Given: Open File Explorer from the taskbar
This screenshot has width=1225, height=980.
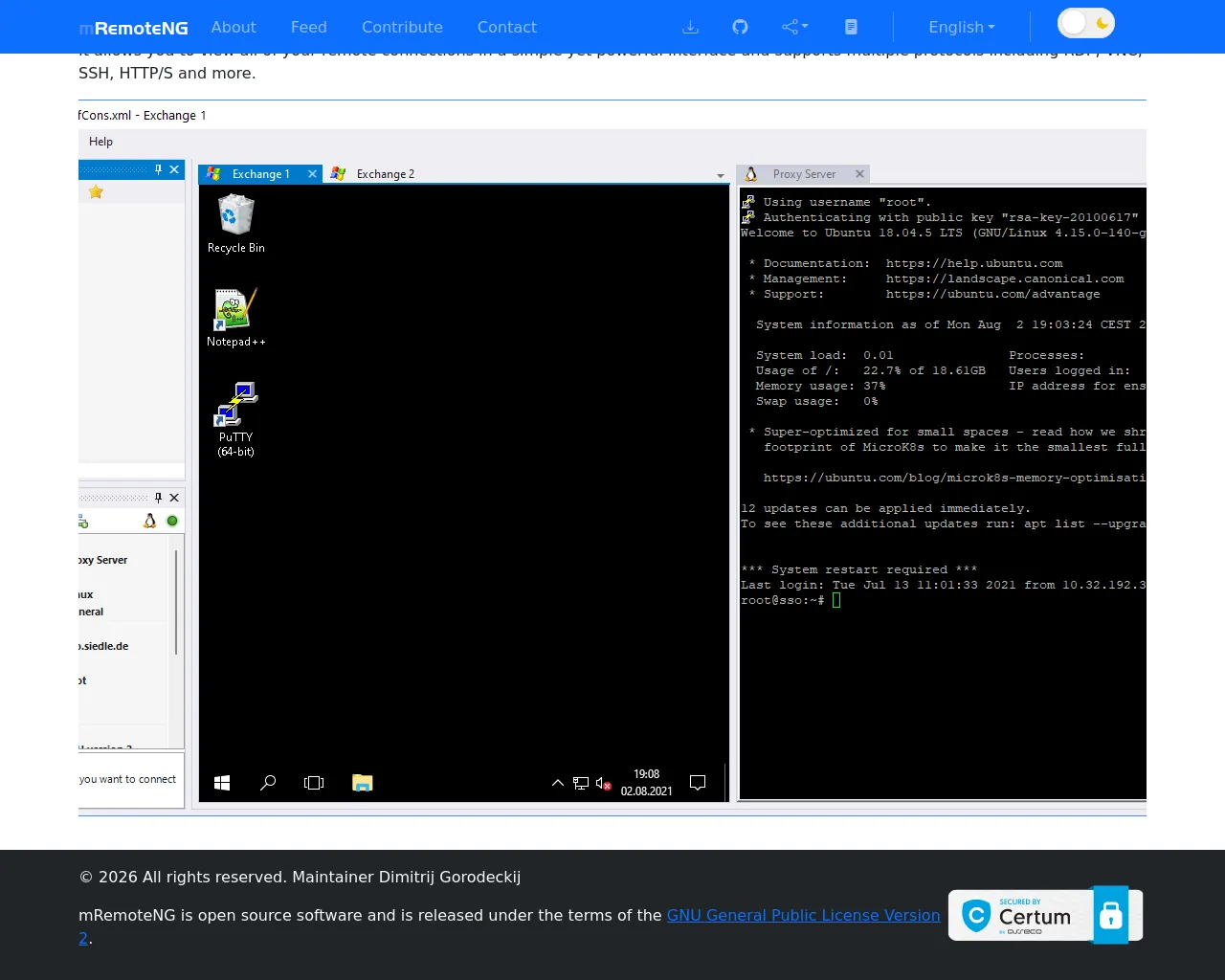Looking at the screenshot, I should [x=362, y=783].
